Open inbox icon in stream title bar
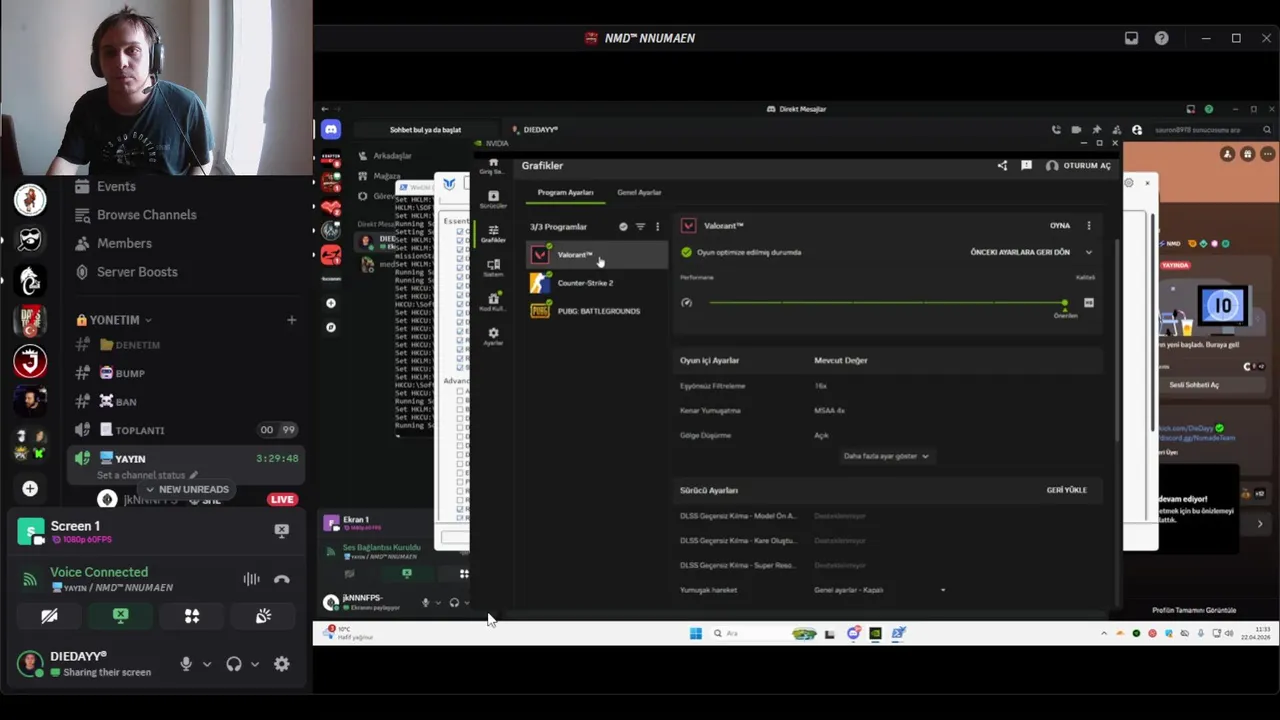The height and width of the screenshot is (720, 1280). pyautogui.click(x=1131, y=38)
